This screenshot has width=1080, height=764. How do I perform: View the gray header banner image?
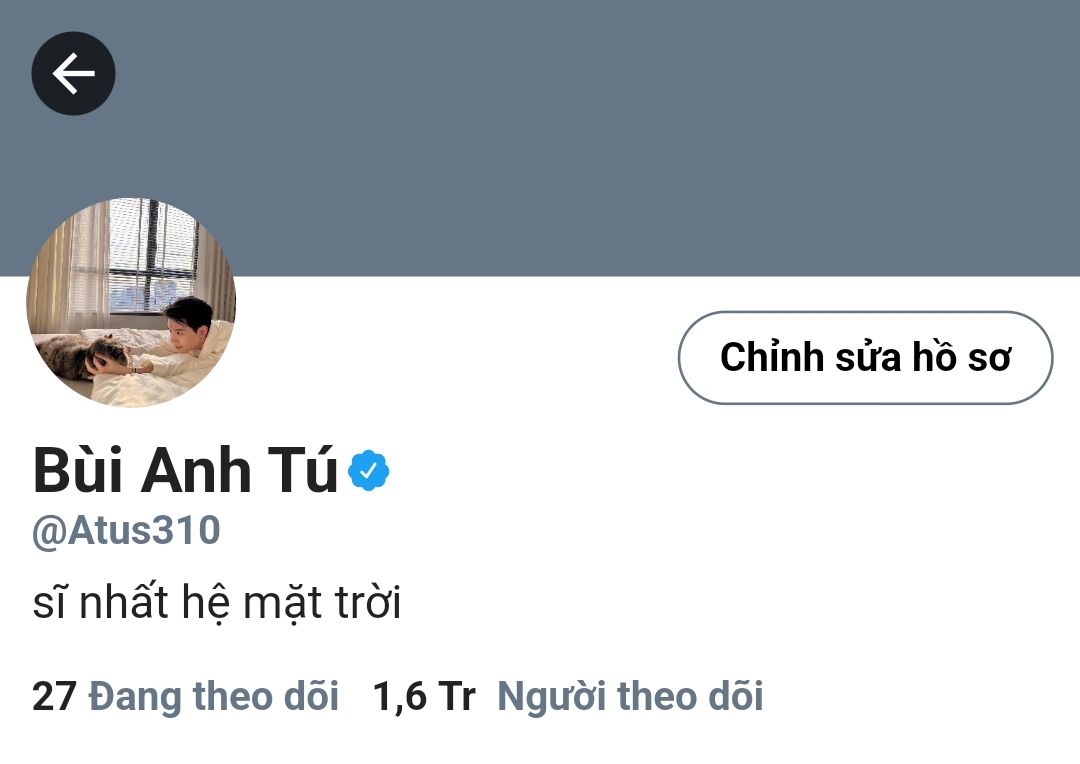coord(540,138)
